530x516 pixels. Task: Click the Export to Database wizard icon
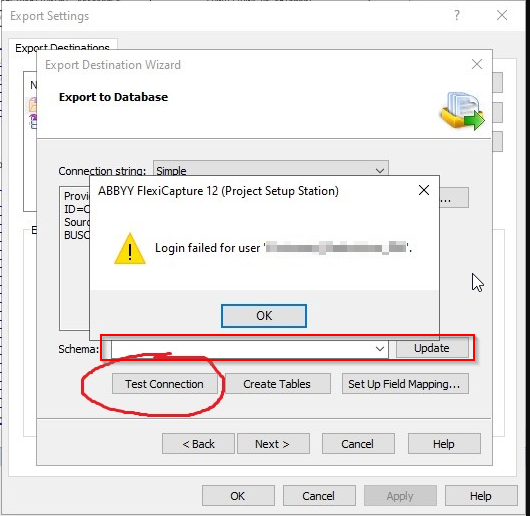pyautogui.click(x=463, y=110)
